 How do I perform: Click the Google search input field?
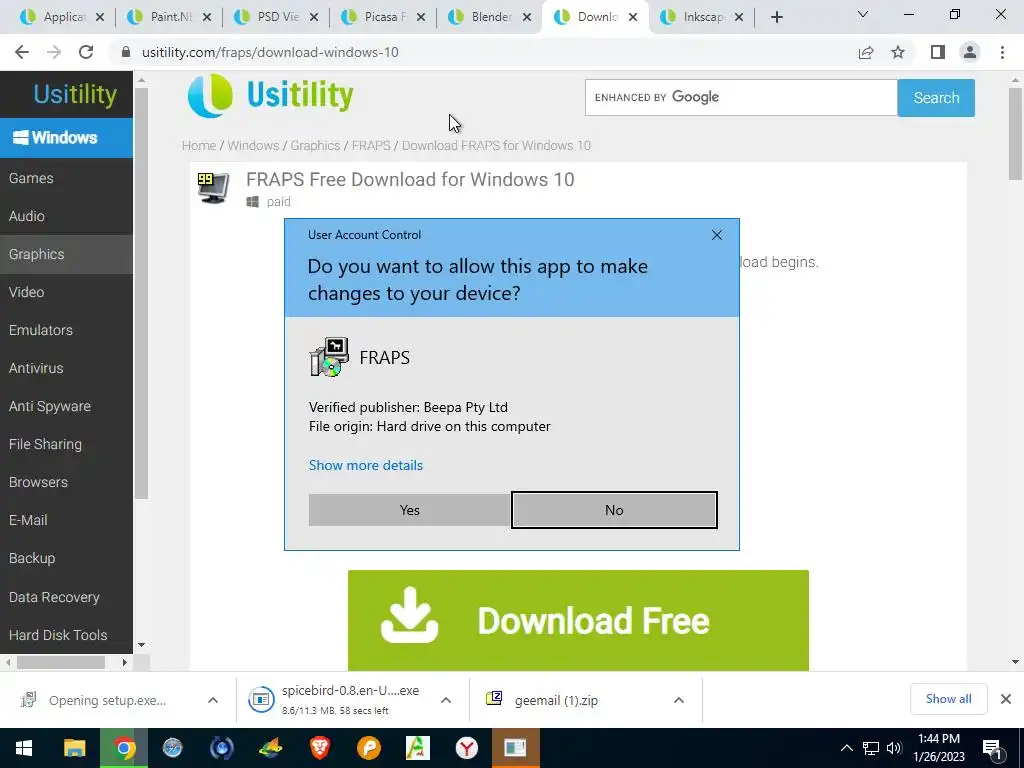pyautogui.click(x=741, y=97)
